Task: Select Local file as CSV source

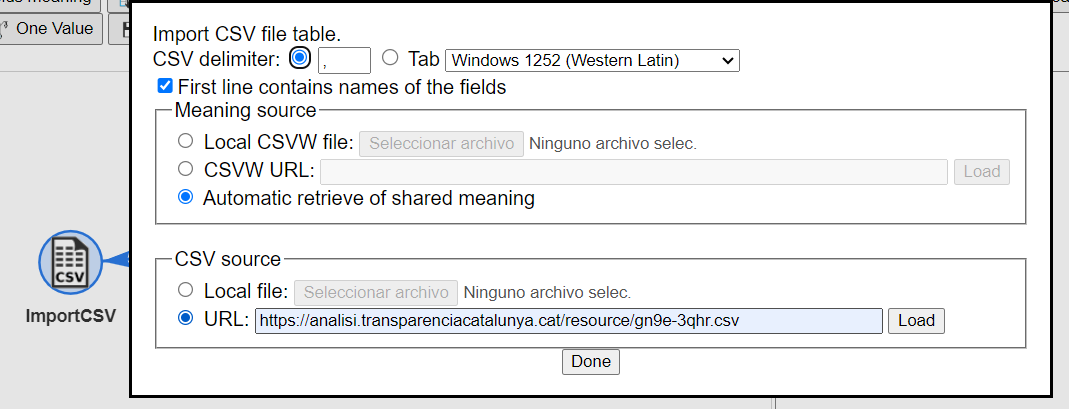Action: click(x=185, y=290)
